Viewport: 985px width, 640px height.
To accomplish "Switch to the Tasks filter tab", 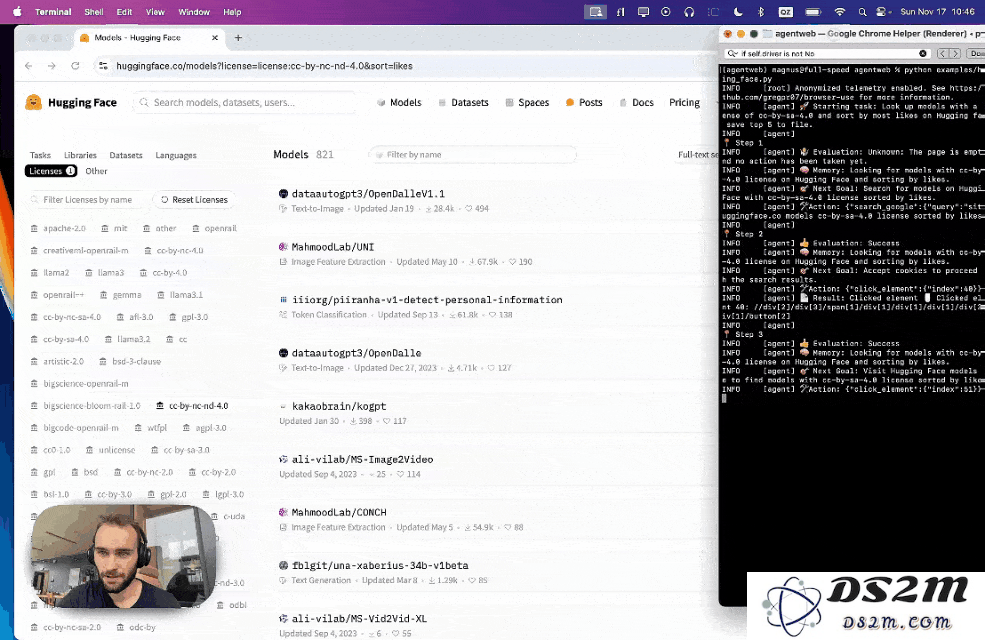I will [x=40, y=155].
